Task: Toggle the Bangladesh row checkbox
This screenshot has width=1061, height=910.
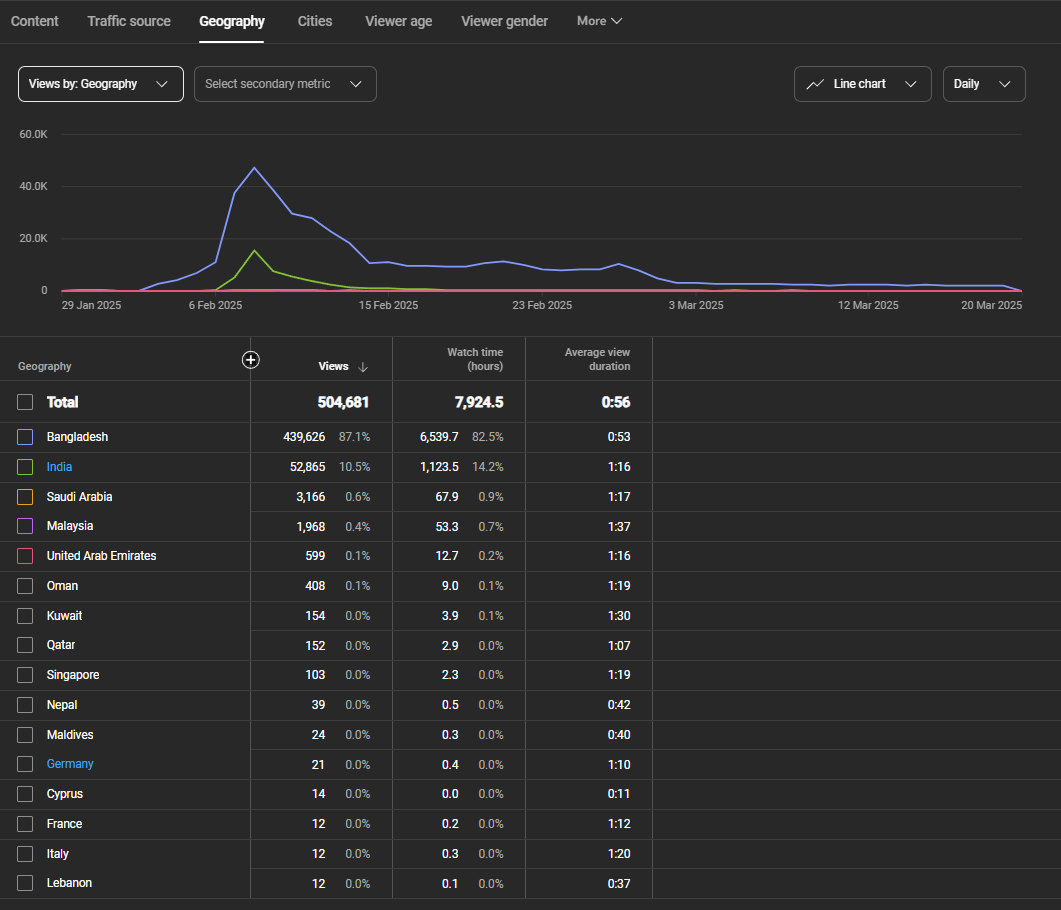Action: point(26,437)
